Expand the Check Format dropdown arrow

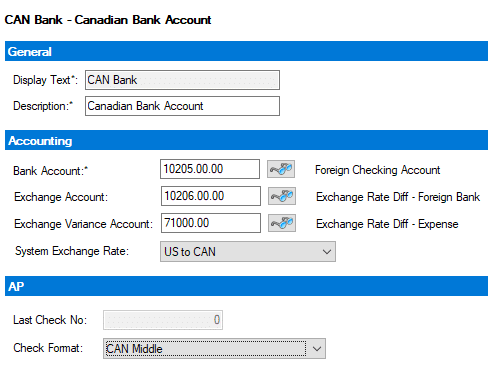[x=317, y=349]
